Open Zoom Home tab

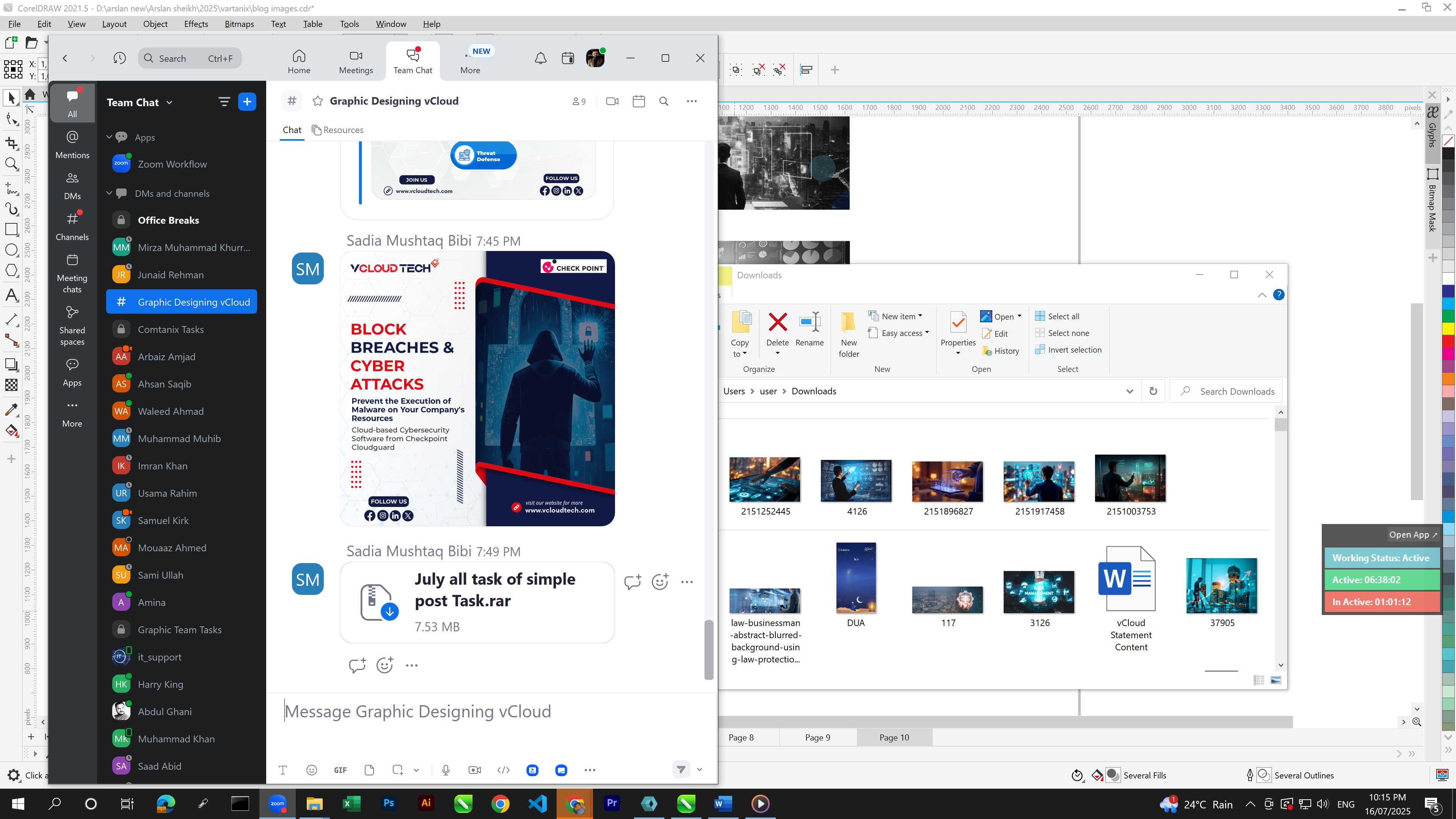(x=298, y=61)
